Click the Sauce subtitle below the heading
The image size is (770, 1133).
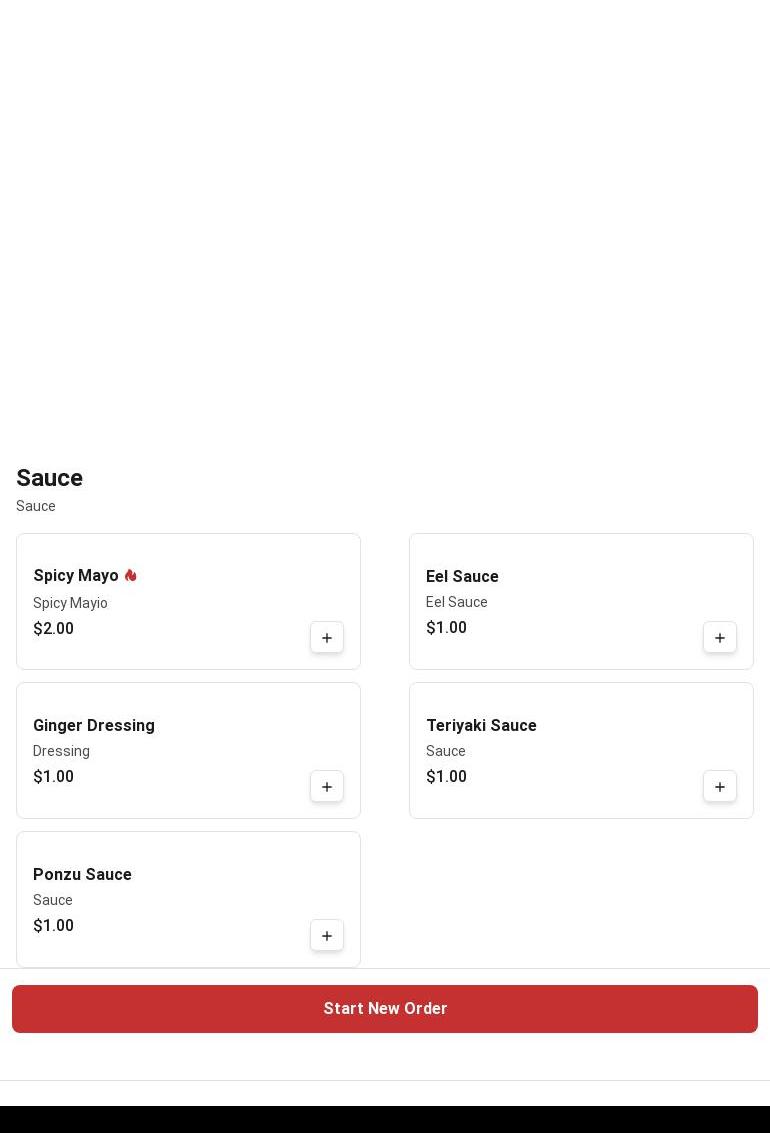(x=36, y=506)
